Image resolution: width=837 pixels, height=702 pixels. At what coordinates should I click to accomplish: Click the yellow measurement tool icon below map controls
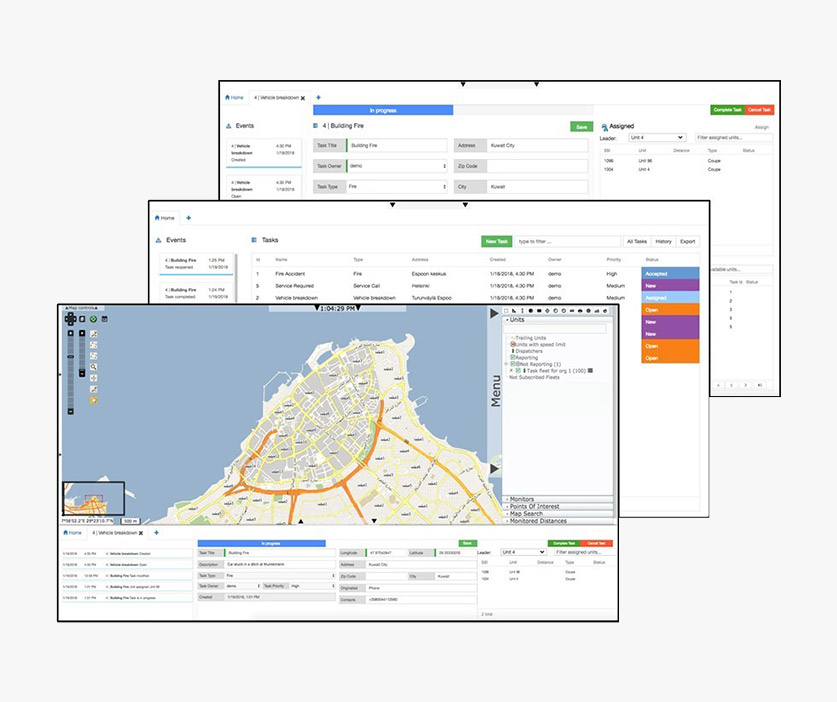(x=93, y=400)
